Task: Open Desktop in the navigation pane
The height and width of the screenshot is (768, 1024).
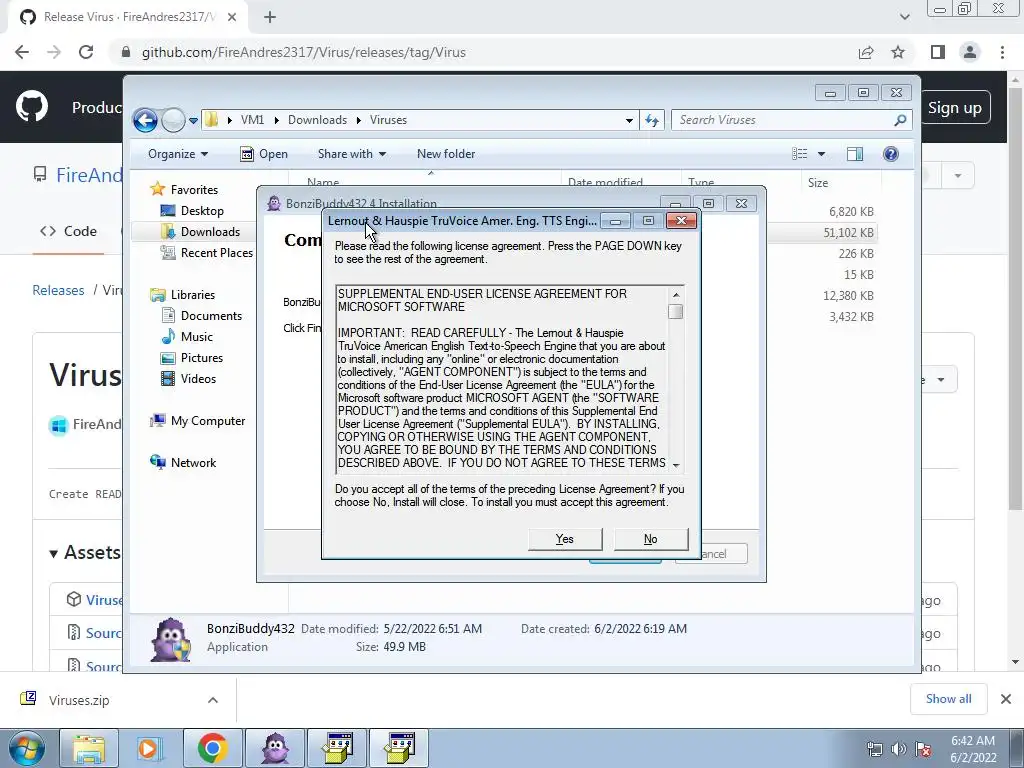Action: pos(202,211)
